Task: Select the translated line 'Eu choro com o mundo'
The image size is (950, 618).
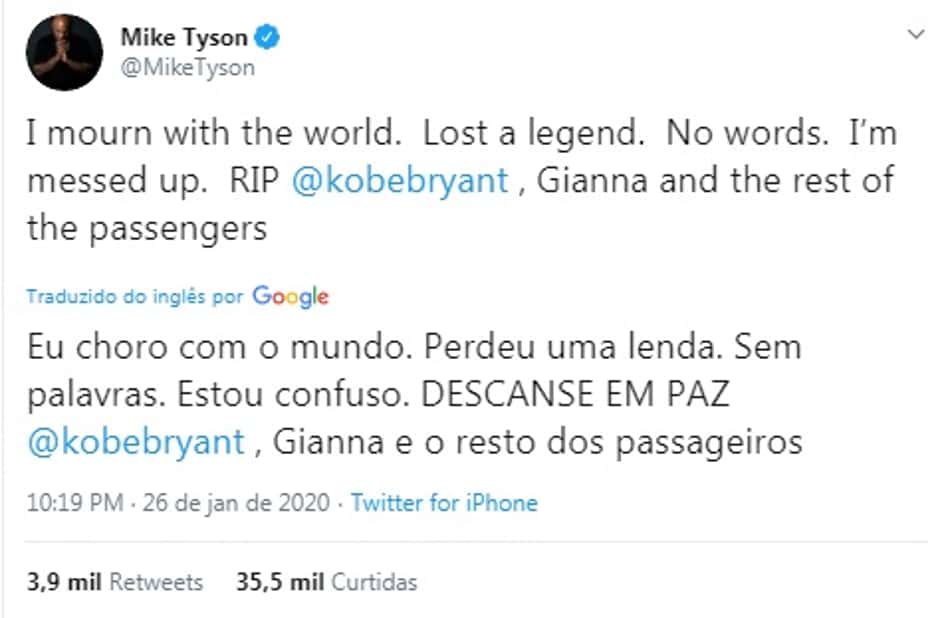Action: point(220,347)
